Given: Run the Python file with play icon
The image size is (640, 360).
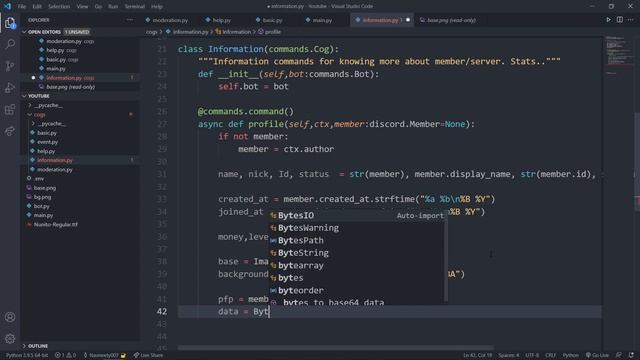Looking at the screenshot, I should 608,20.
